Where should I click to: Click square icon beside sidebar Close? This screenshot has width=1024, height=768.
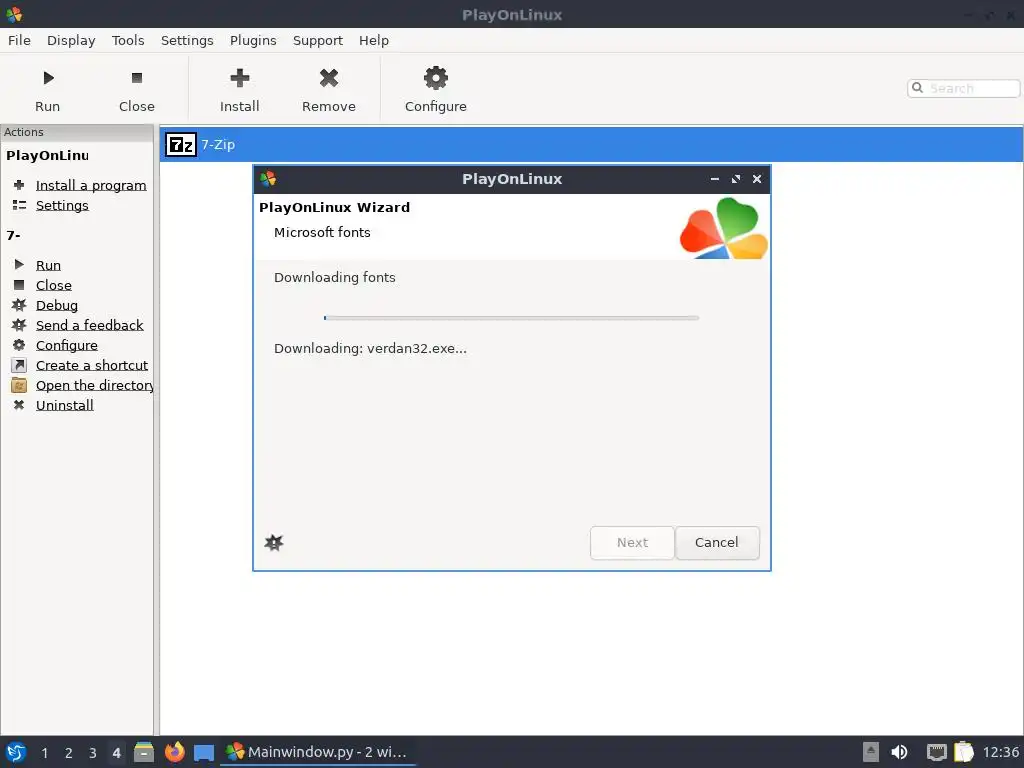[19, 285]
